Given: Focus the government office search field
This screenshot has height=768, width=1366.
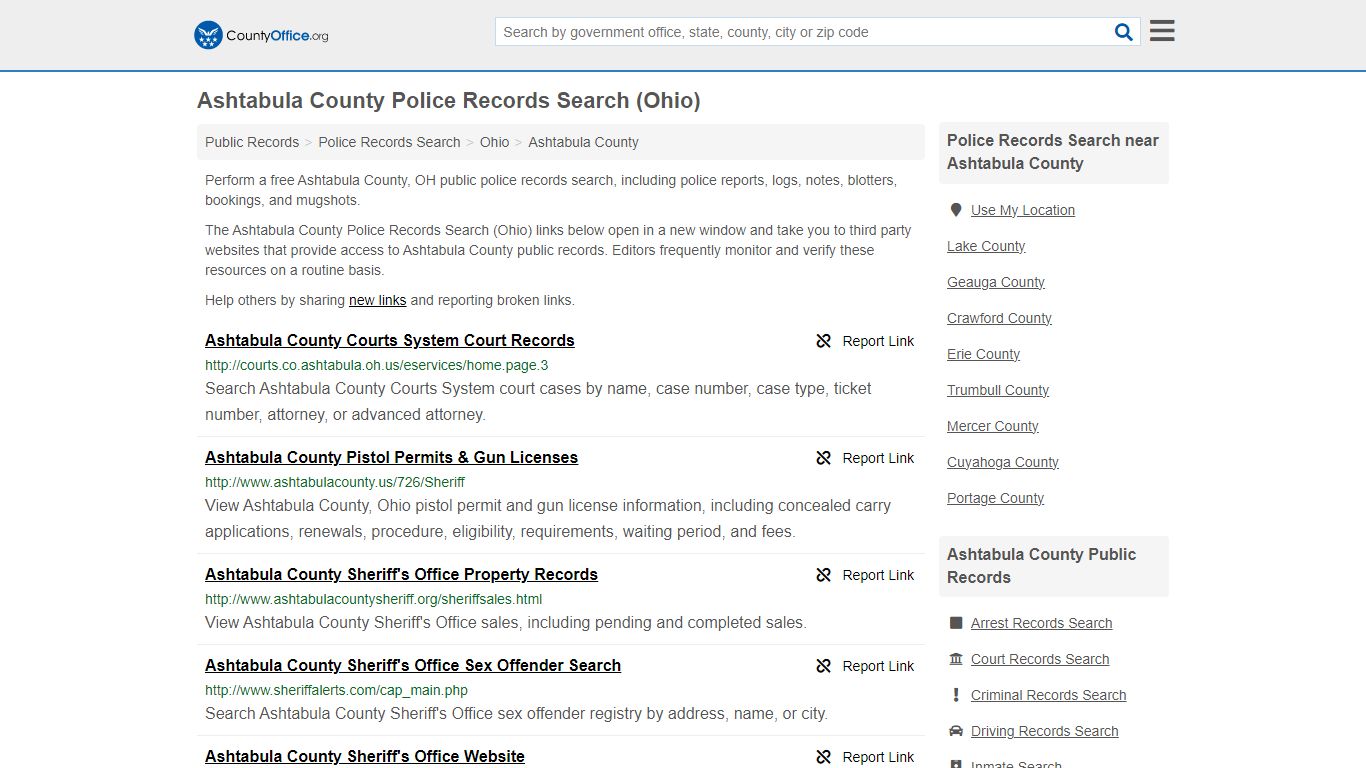Looking at the screenshot, I should pyautogui.click(x=803, y=32).
